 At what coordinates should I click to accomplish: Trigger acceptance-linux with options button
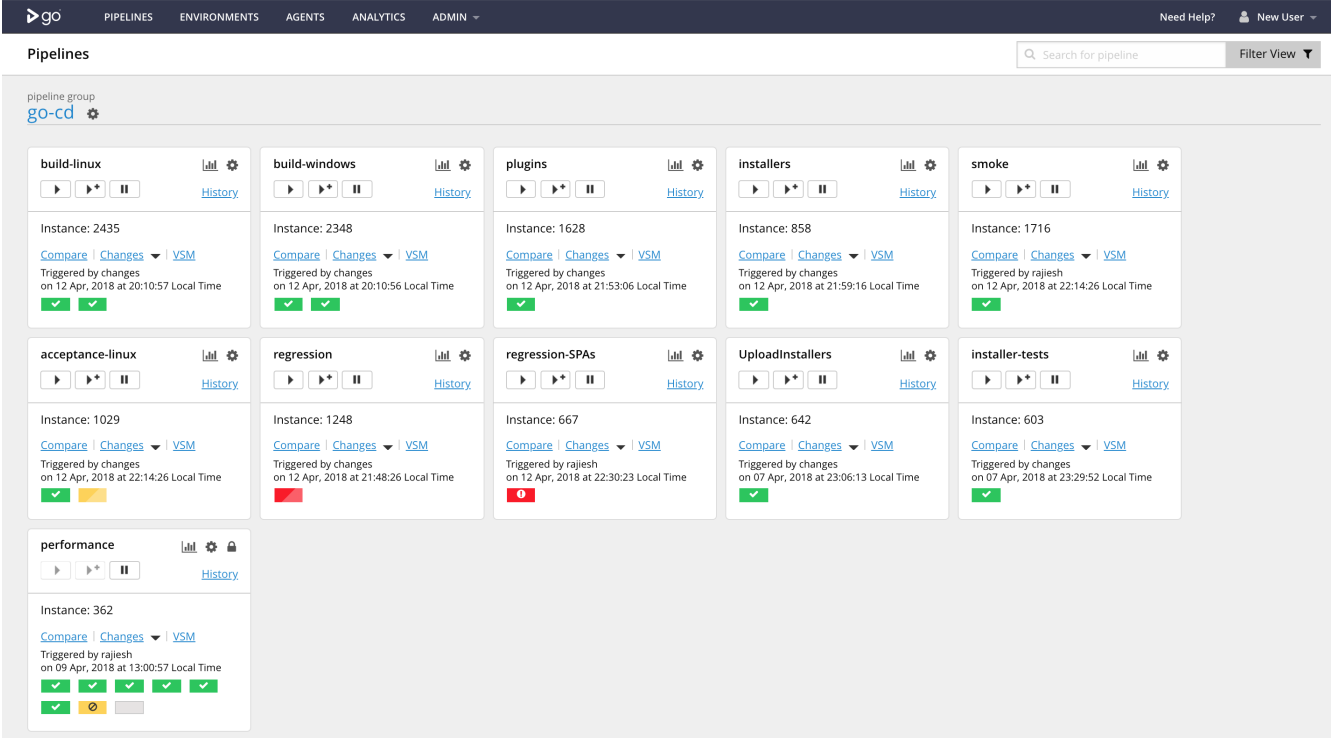click(x=90, y=380)
